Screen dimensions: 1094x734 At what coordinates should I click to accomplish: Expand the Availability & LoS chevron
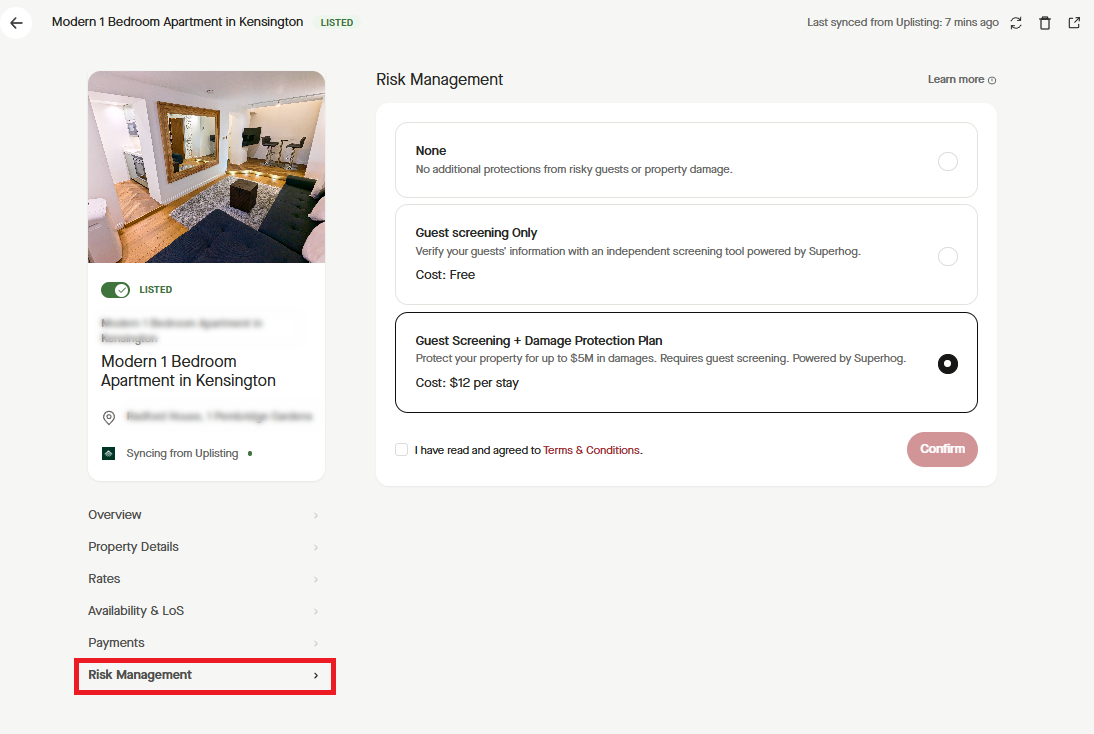tap(316, 611)
